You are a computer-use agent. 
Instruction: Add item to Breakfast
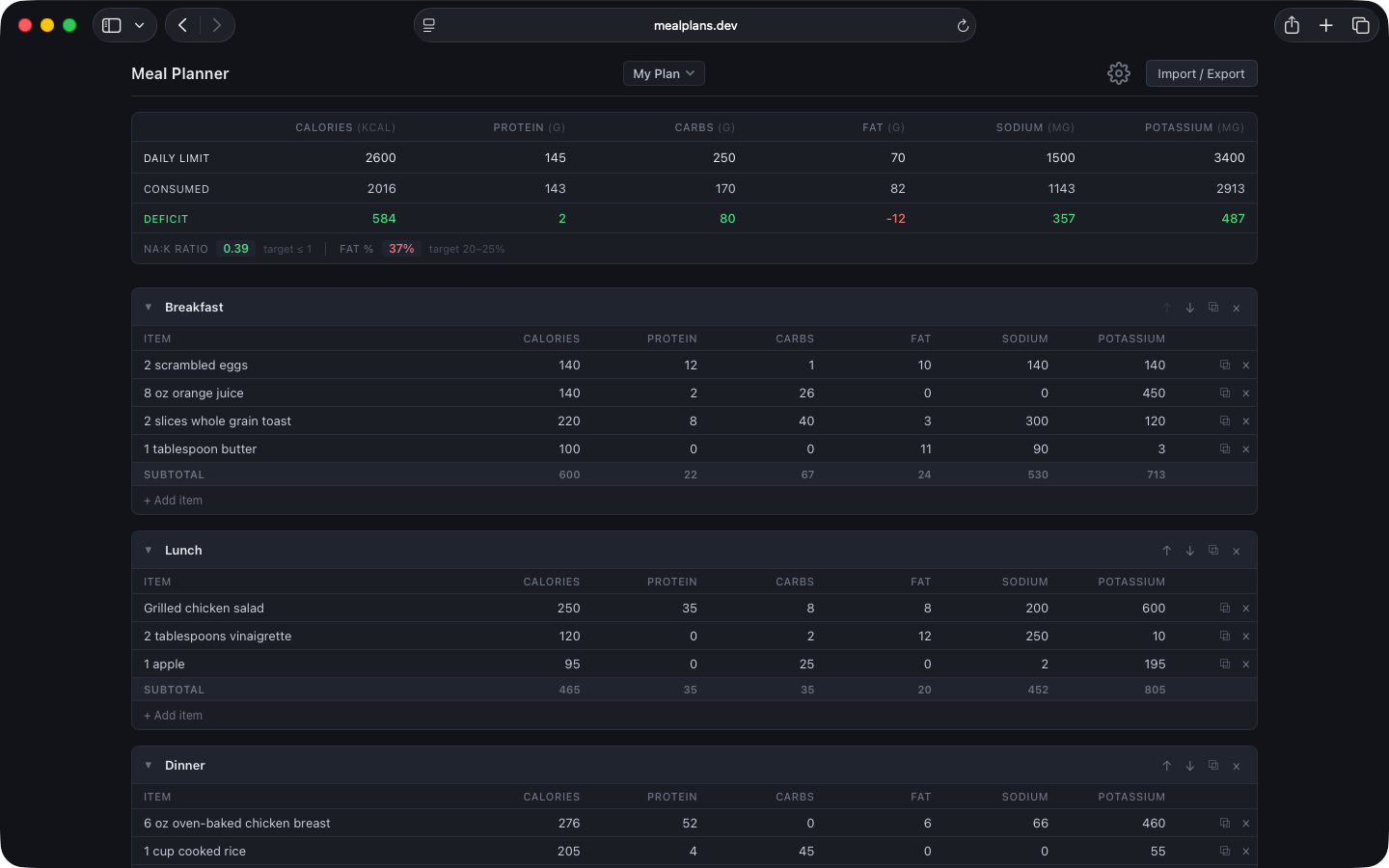pos(174,501)
